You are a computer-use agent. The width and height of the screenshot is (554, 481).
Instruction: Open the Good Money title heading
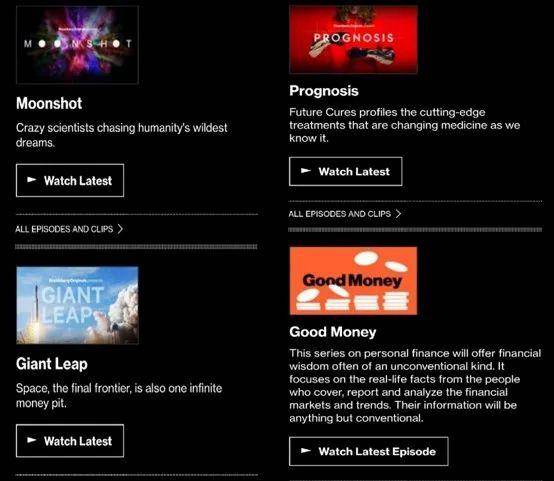pyautogui.click(x=333, y=332)
